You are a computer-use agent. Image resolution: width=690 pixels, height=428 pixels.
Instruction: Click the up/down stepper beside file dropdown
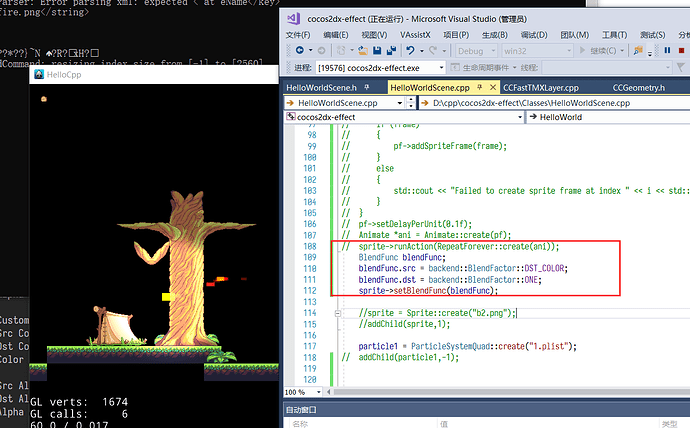point(411,102)
